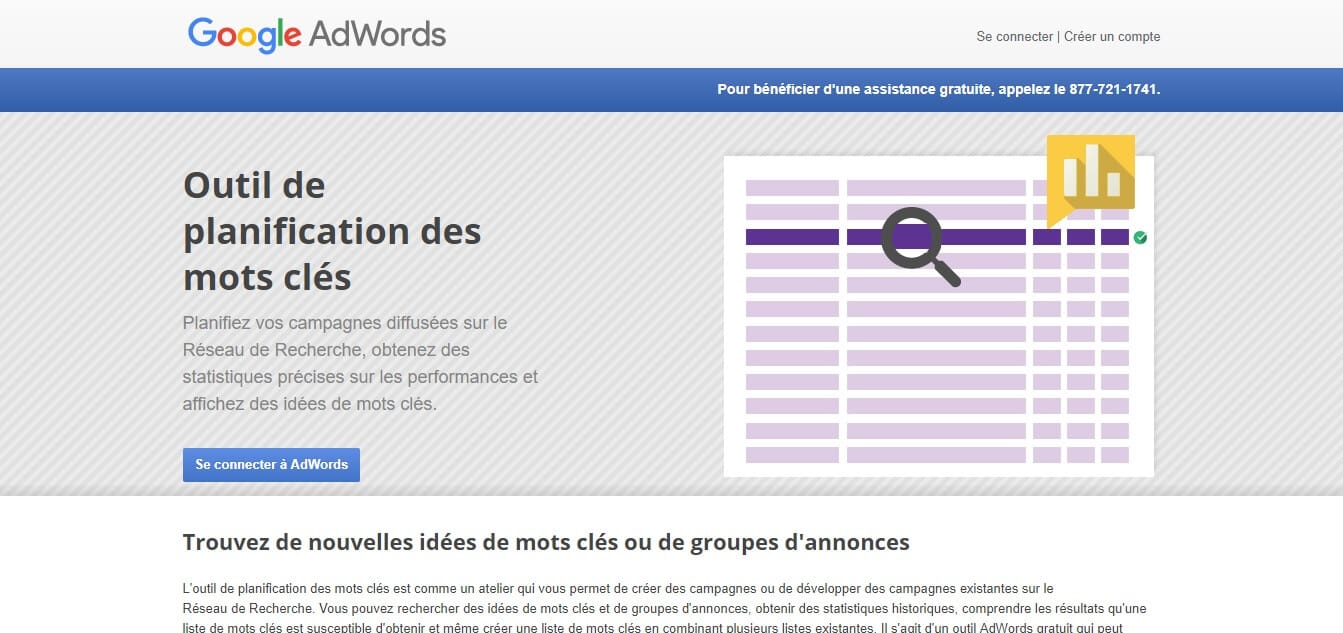The image size is (1343, 633).
Task: Click the colorful 'Google' word in the logo
Action: click(244, 35)
